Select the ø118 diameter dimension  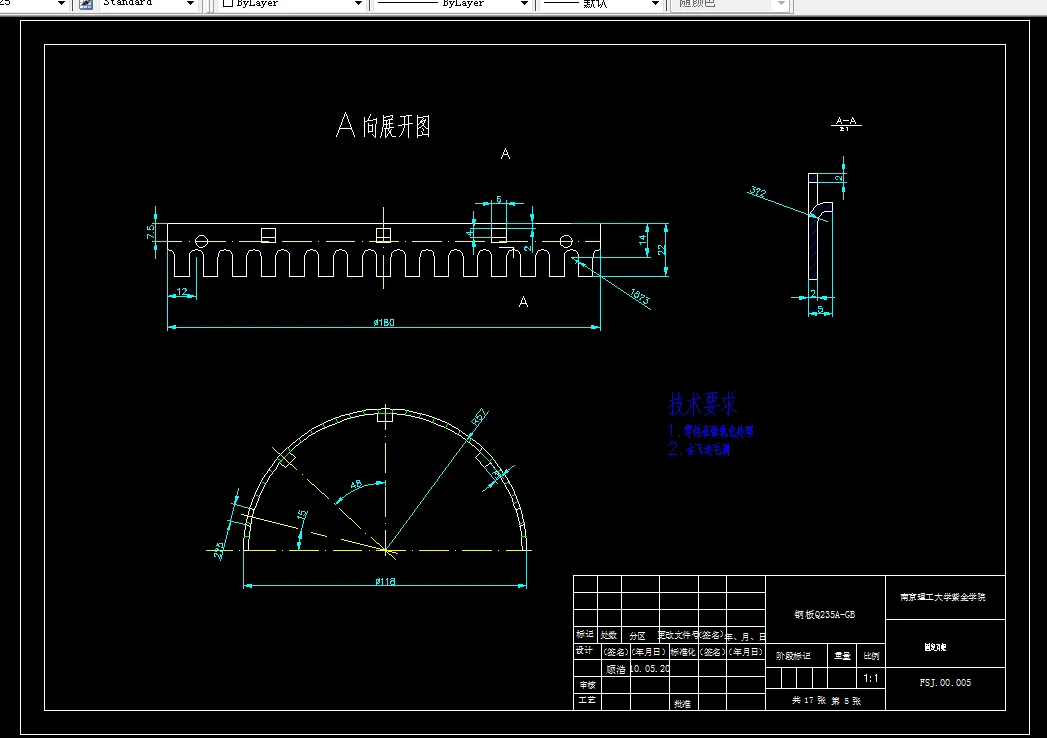pyautogui.click(x=385, y=581)
